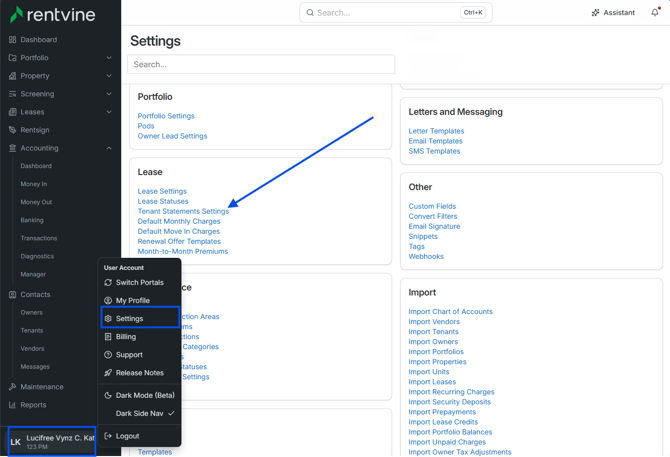Toggle Dark Side Nav option
Screen dimensions: 670x457
coord(140,413)
